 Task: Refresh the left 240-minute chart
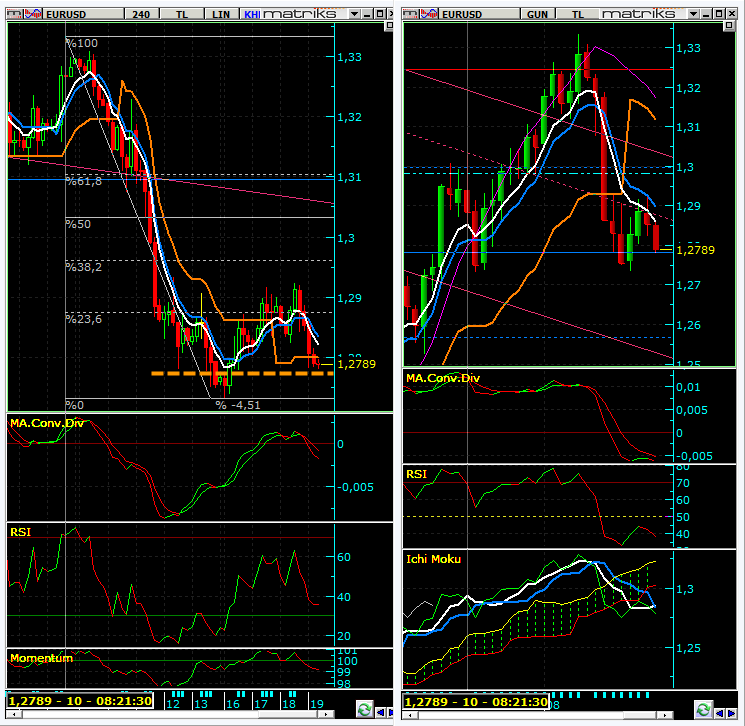point(365,710)
